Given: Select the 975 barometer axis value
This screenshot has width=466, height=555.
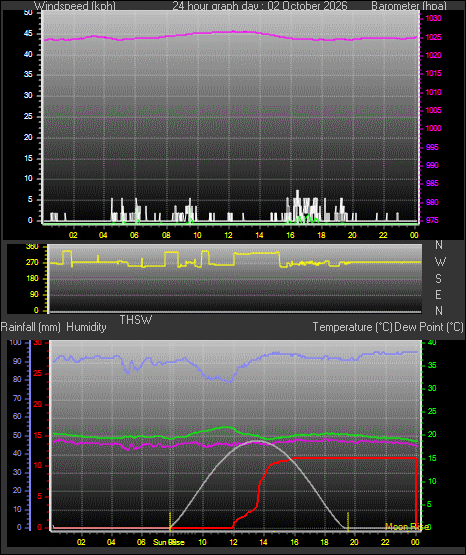Looking at the screenshot, I should [x=432, y=220].
